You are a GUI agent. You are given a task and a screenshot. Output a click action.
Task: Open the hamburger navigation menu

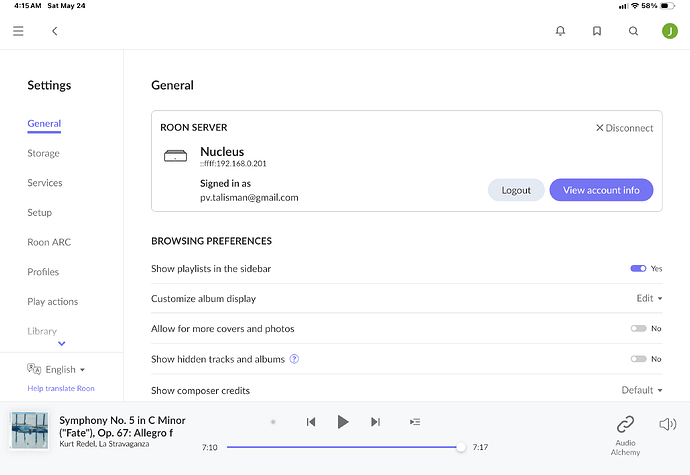[18, 31]
